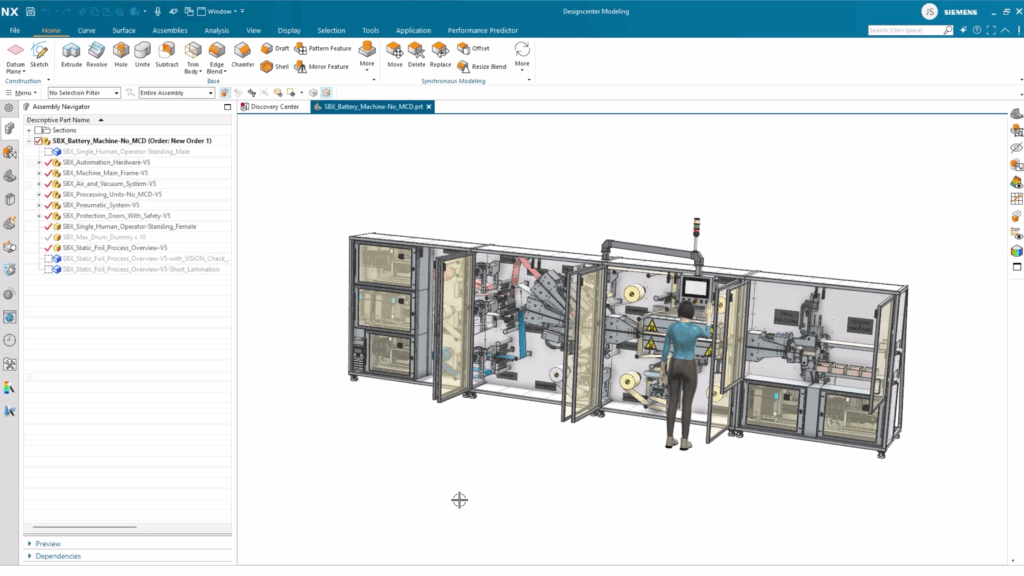This screenshot has height=576, width=1024.
Task: Expand the SBX_Machine_Main_Frame-V5 tree node
Action: pos(39,173)
